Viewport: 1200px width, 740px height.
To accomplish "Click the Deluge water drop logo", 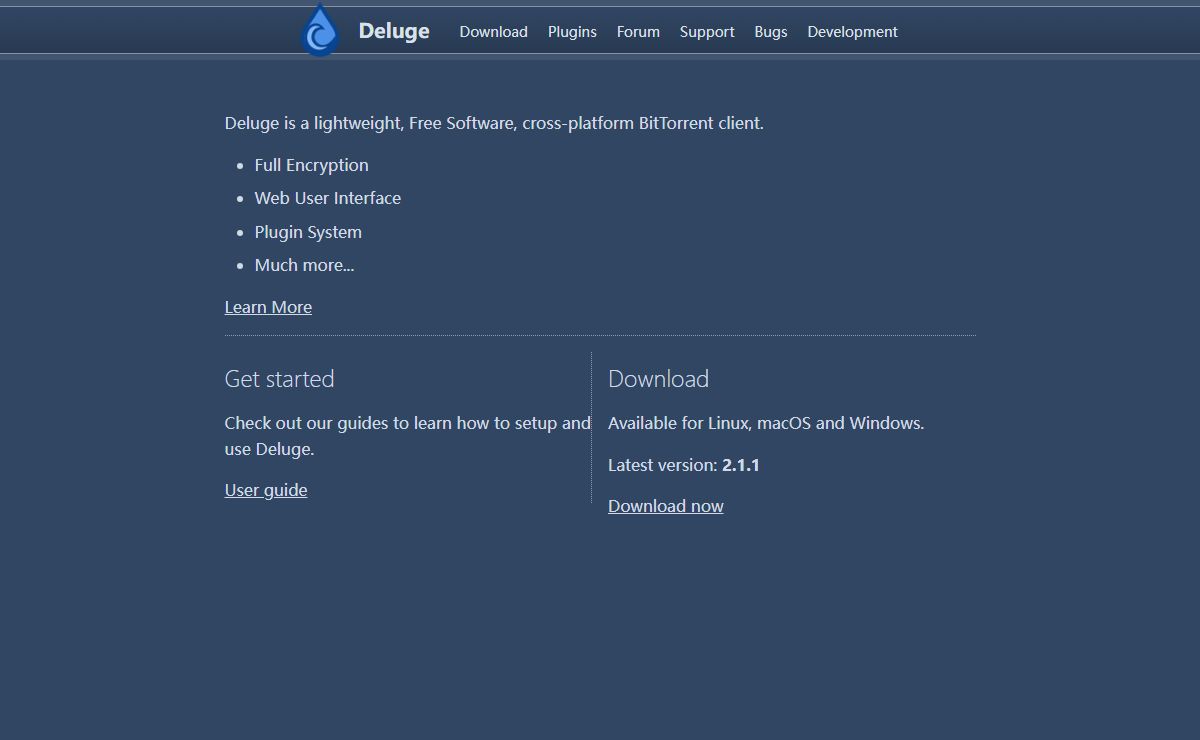I will click(320, 31).
